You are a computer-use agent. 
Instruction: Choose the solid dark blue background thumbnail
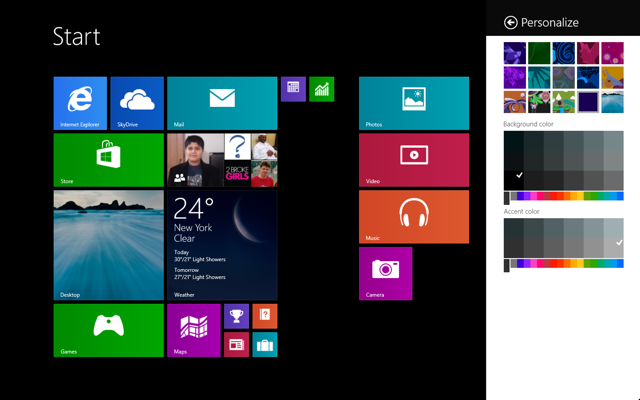click(x=588, y=102)
